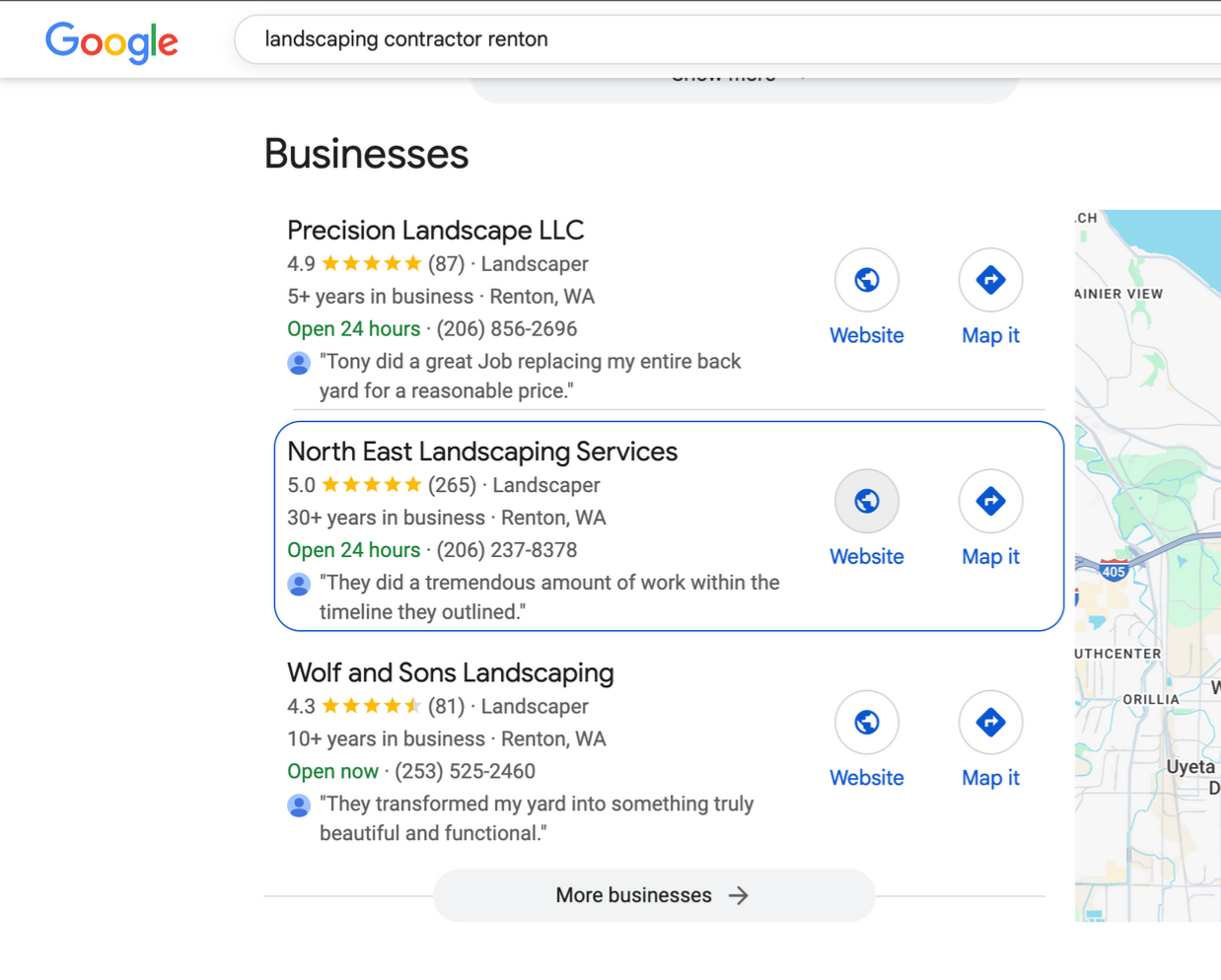Click the search box with landscaping query
Screen dimensions: 1221x980
pos(690,39)
